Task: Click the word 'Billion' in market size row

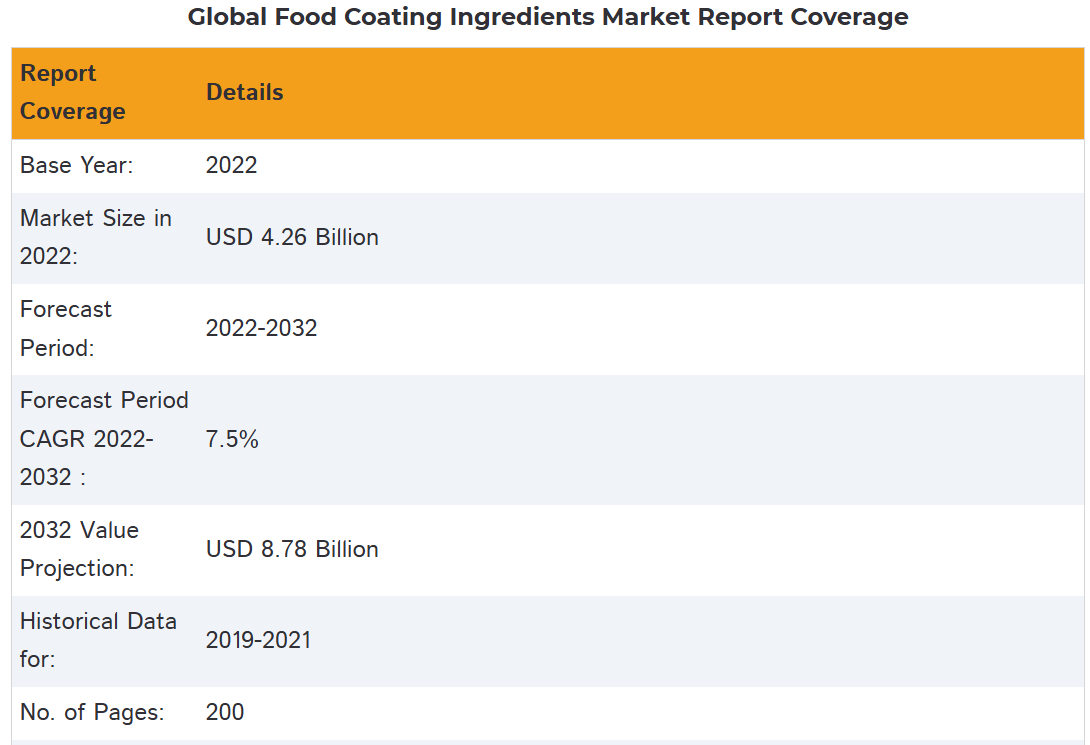Action: 347,237
